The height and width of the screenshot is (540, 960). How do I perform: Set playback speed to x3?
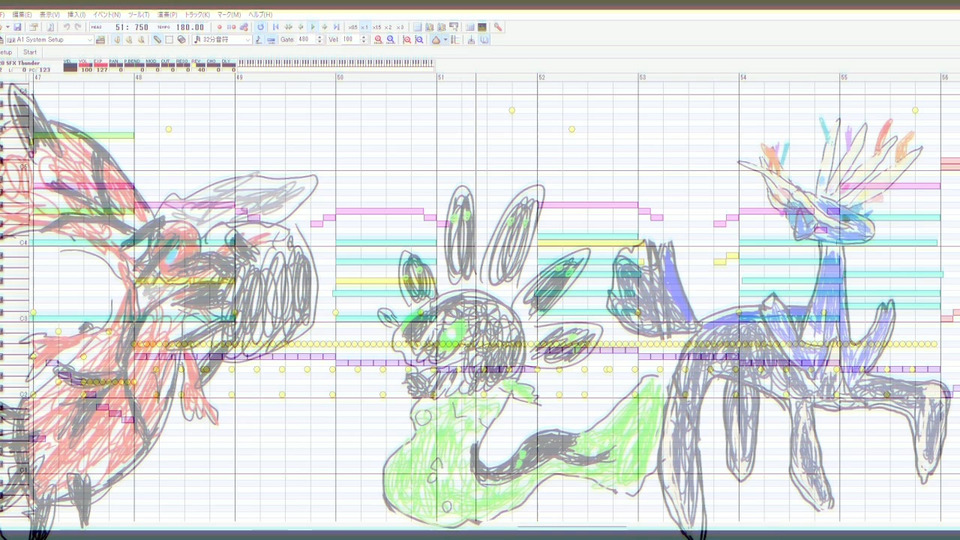[x=400, y=27]
